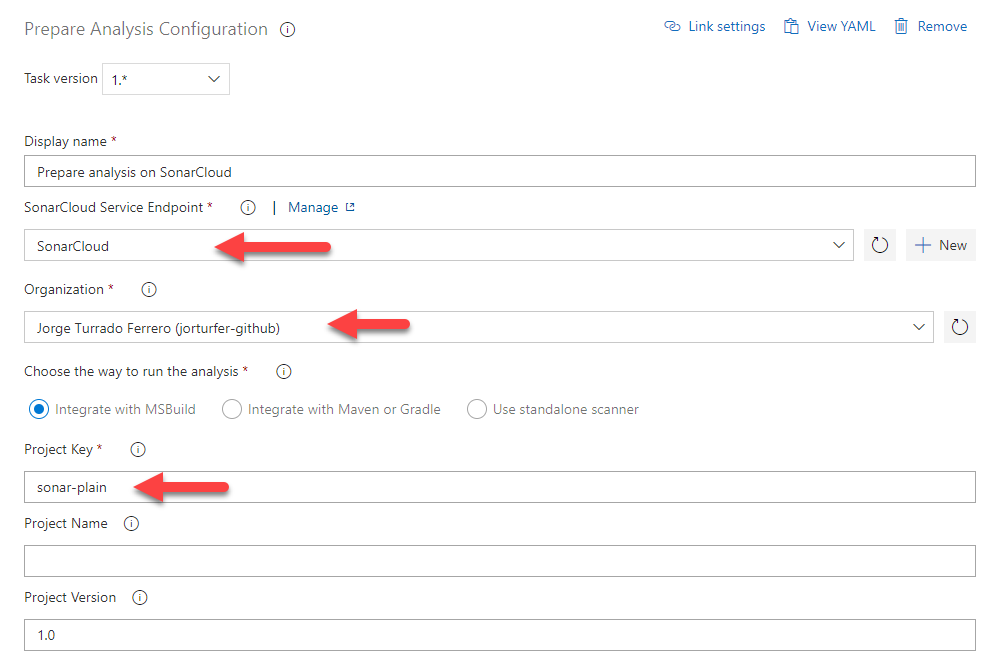Expand the SonarCloud Service Endpoint dropdown

[839, 245]
